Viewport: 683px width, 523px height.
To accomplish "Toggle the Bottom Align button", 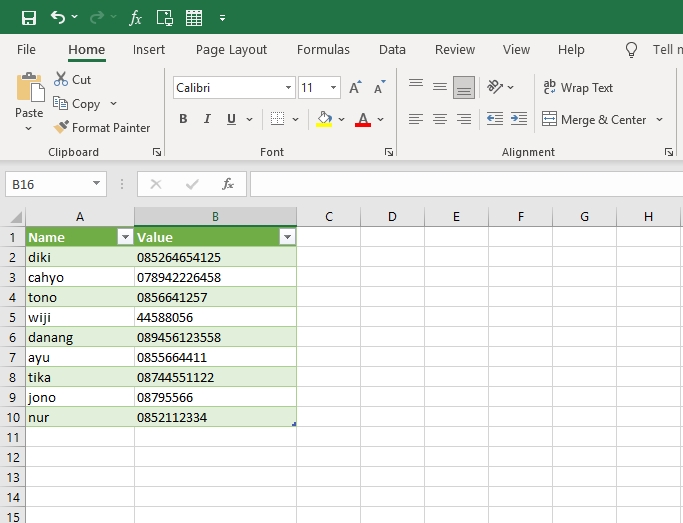I will point(464,87).
